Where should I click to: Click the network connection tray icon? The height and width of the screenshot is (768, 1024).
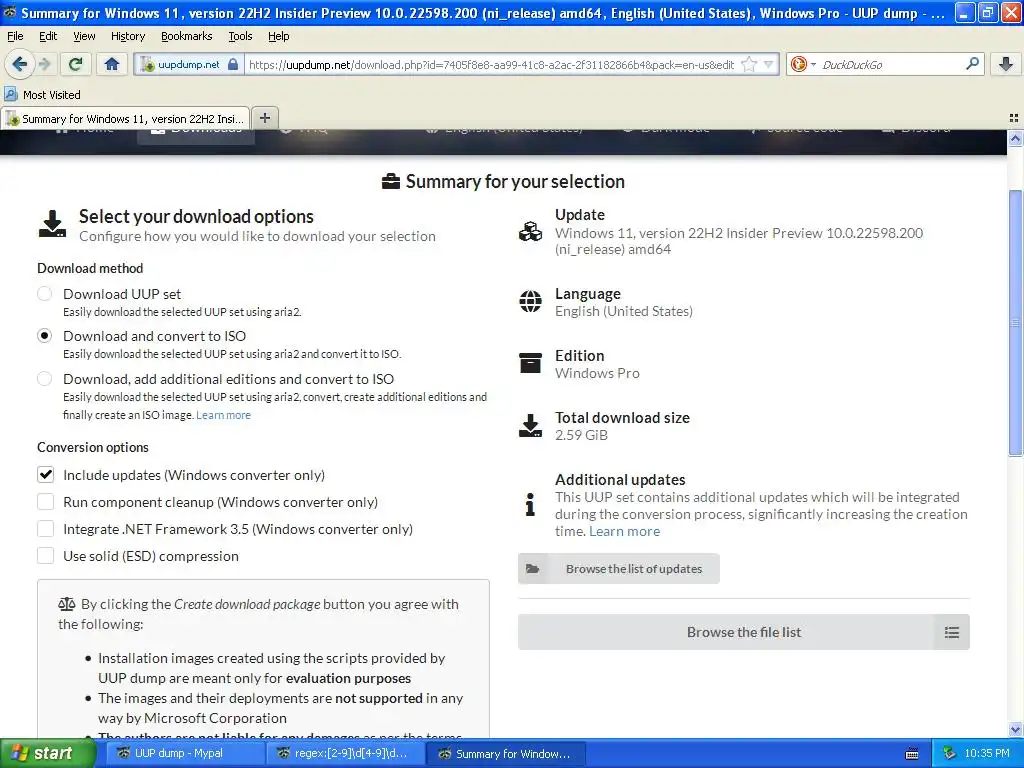(950, 754)
